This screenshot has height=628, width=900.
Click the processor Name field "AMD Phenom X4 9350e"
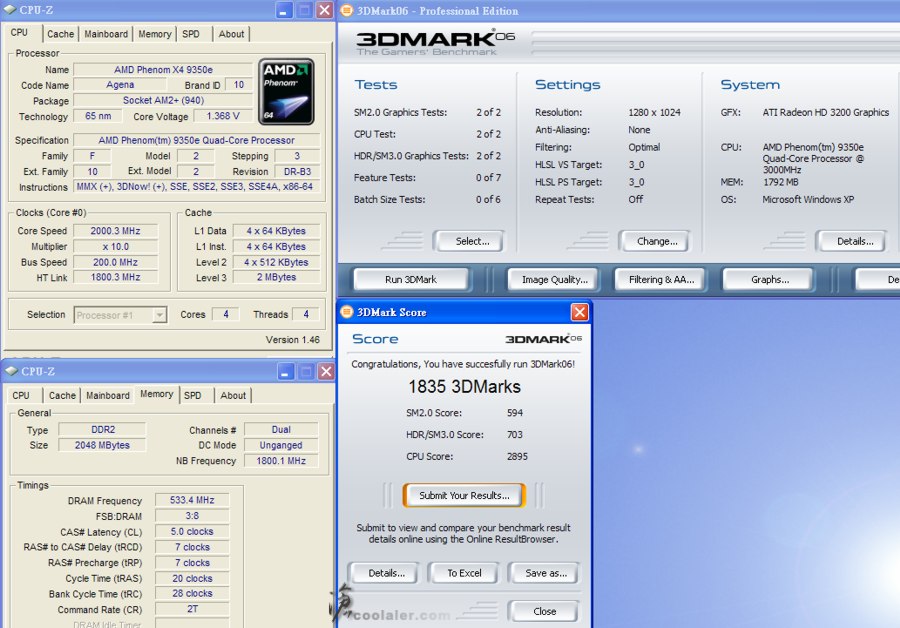pyautogui.click(x=163, y=69)
